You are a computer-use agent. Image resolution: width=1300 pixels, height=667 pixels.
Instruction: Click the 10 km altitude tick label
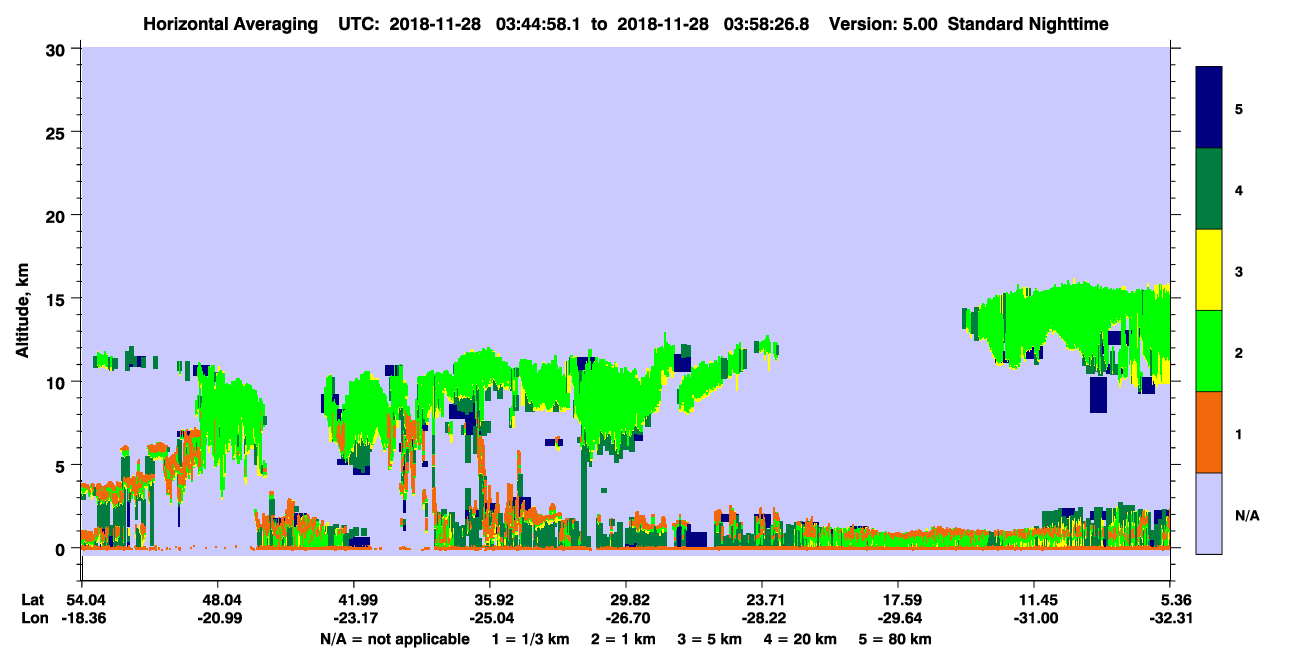58,382
